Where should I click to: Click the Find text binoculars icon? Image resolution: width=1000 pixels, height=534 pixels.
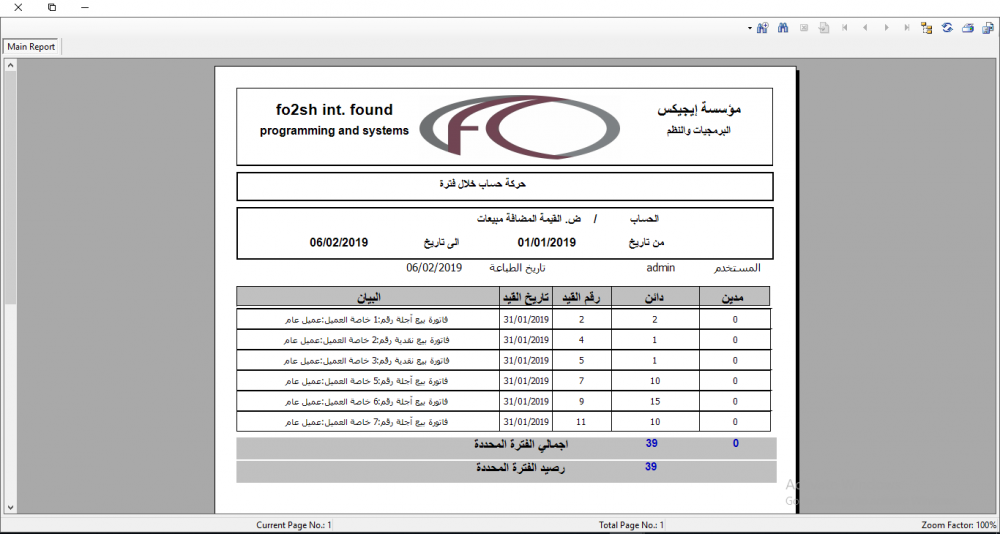pos(783,28)
